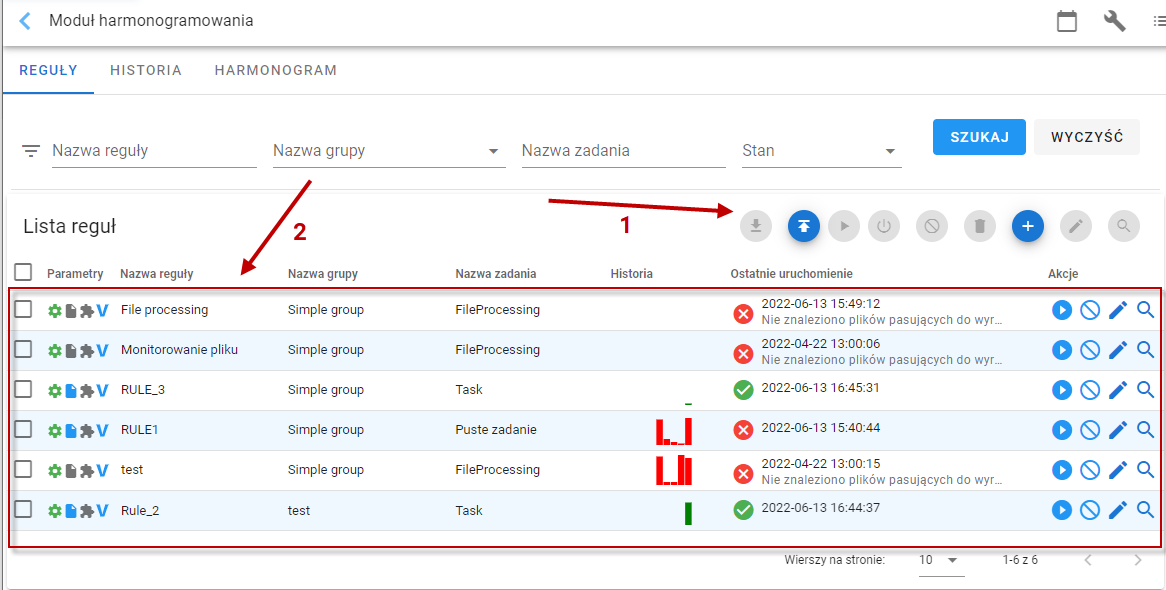Click the blocked circle toolbar icon

932,226
